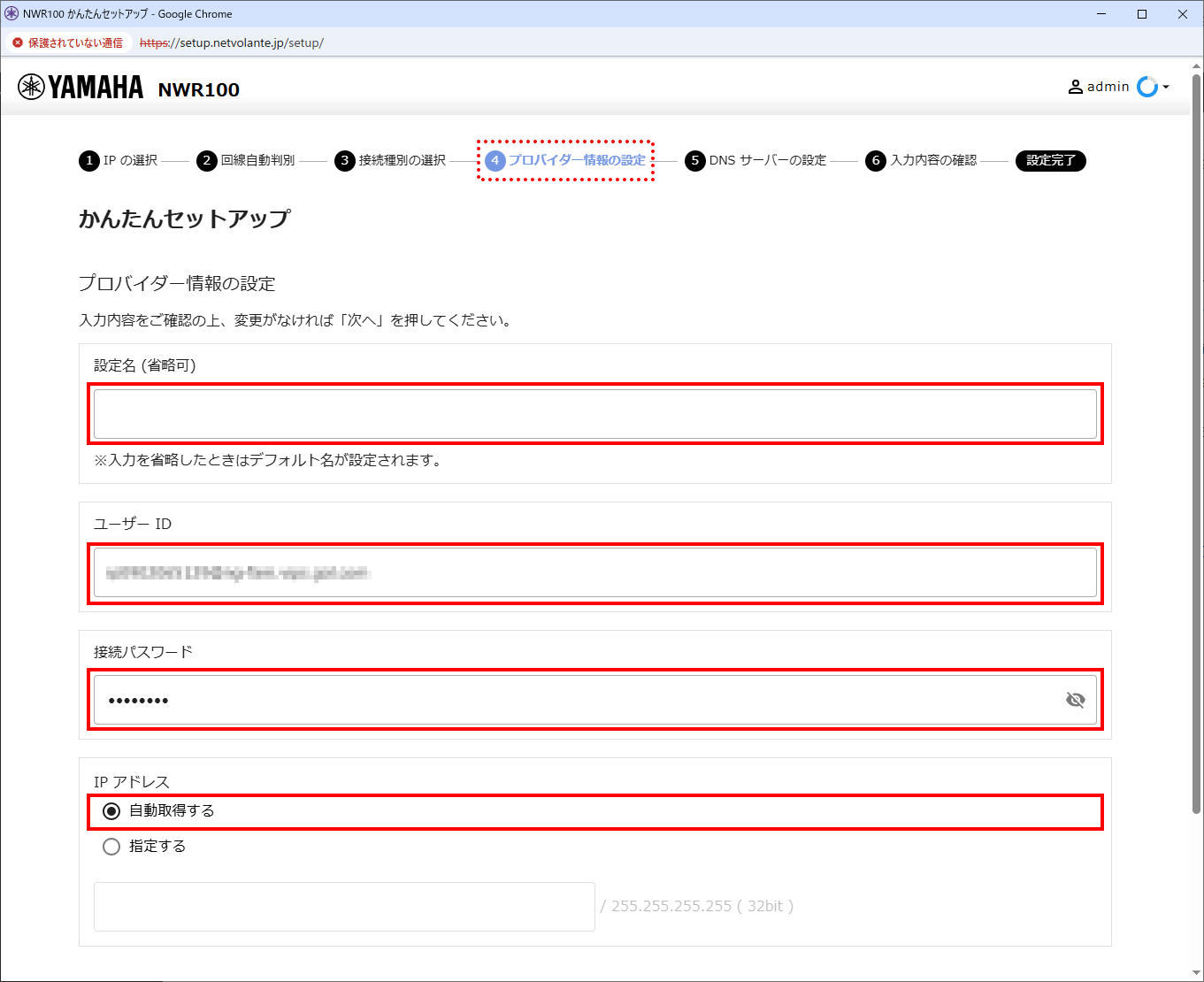This screenshot has height=982, width=1204.
Task: Click the Yamaha tuning fork logo
Action: pyautogui.click(x=31, y=87)
